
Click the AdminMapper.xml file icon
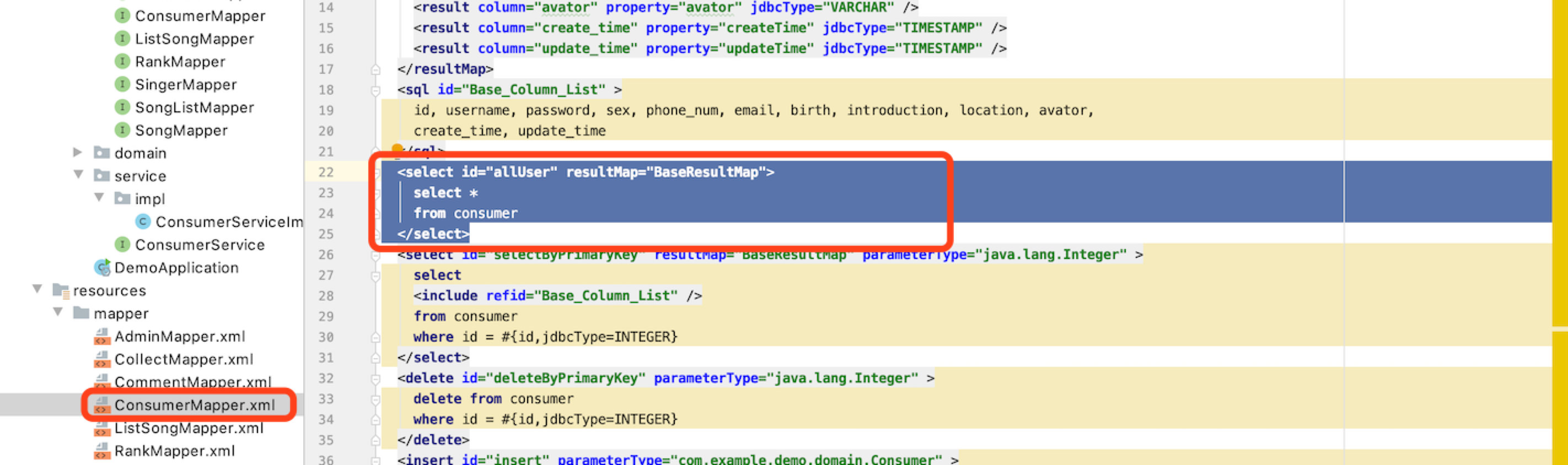[101, 336]
